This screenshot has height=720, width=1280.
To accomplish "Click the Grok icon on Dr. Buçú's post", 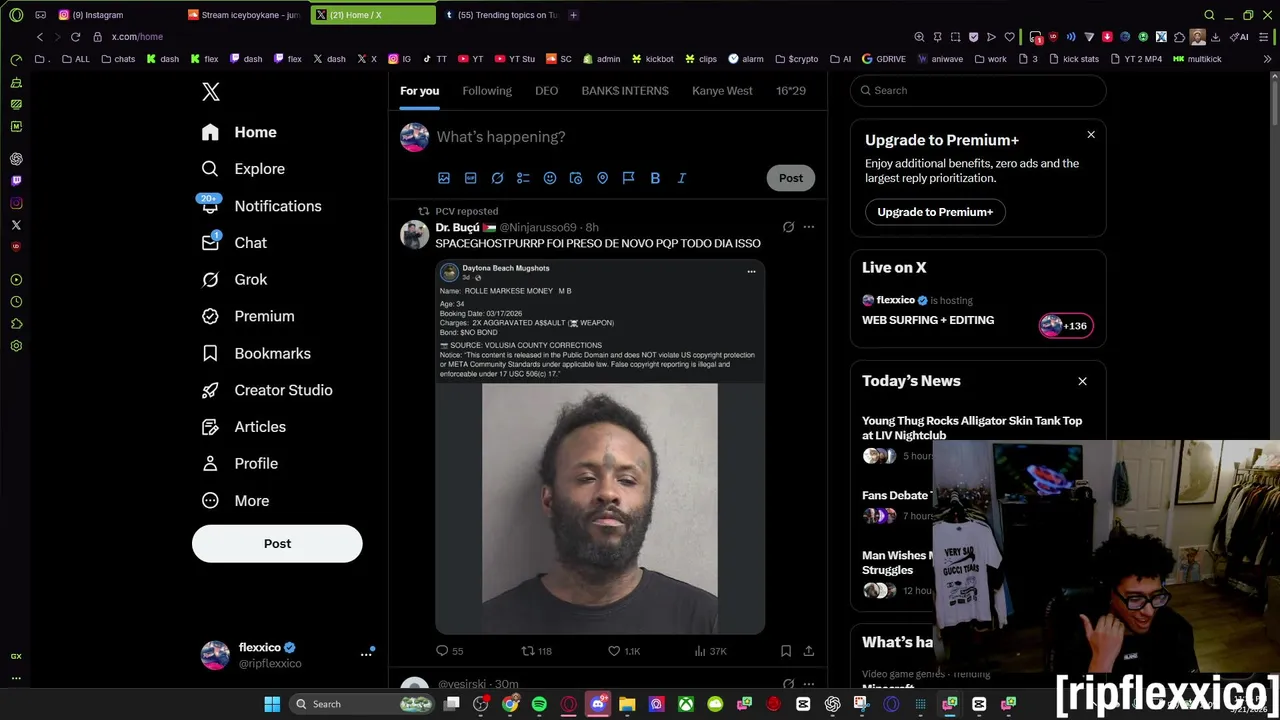I will pyautogui.click(x=788, y=227).
